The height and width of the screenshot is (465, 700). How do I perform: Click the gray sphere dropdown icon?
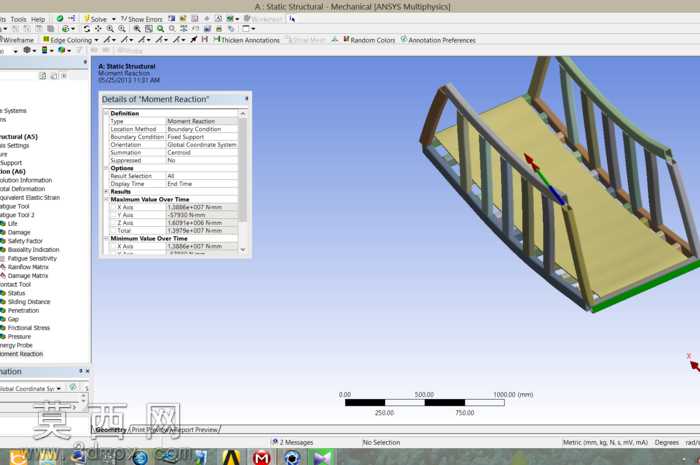pos(29,50)
